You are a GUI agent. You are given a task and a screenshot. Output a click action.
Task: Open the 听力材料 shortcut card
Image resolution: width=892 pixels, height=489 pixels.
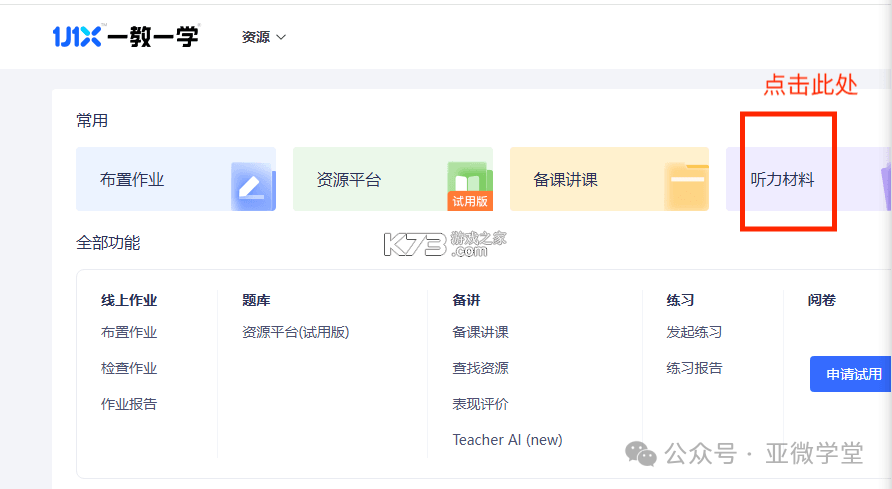(808, 179)
